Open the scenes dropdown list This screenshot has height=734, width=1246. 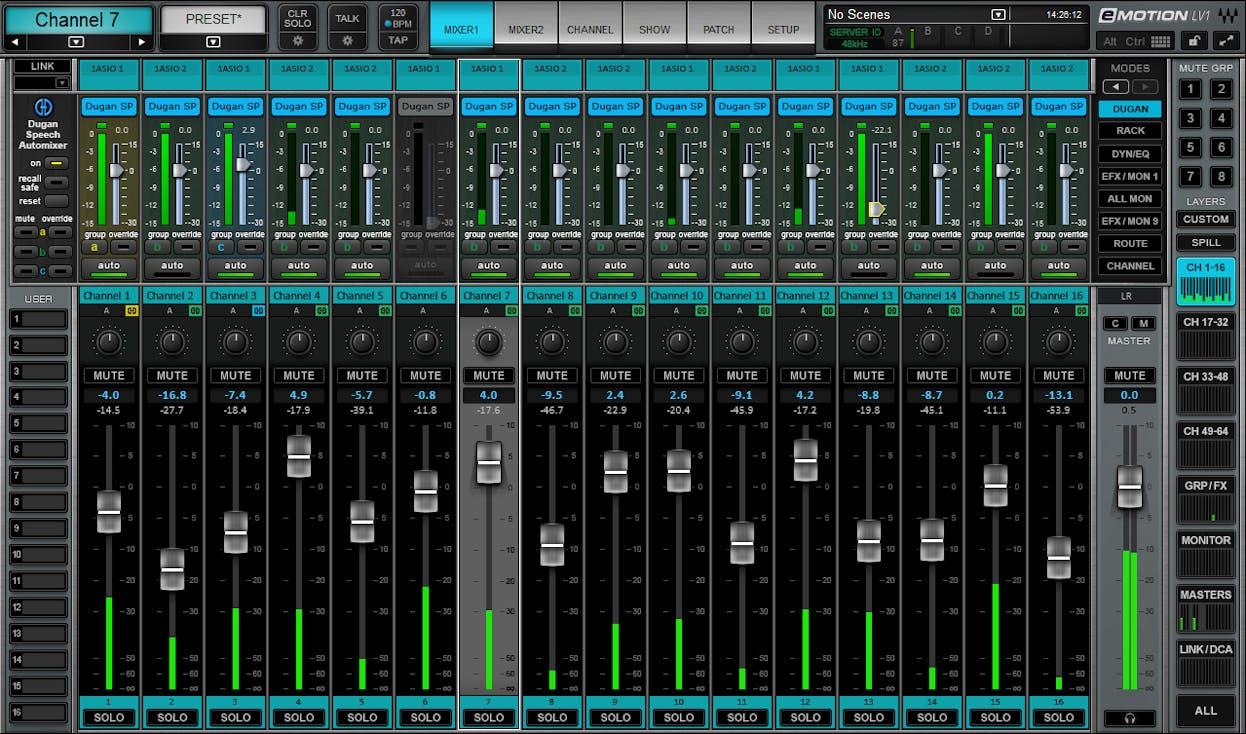[998, 15]
